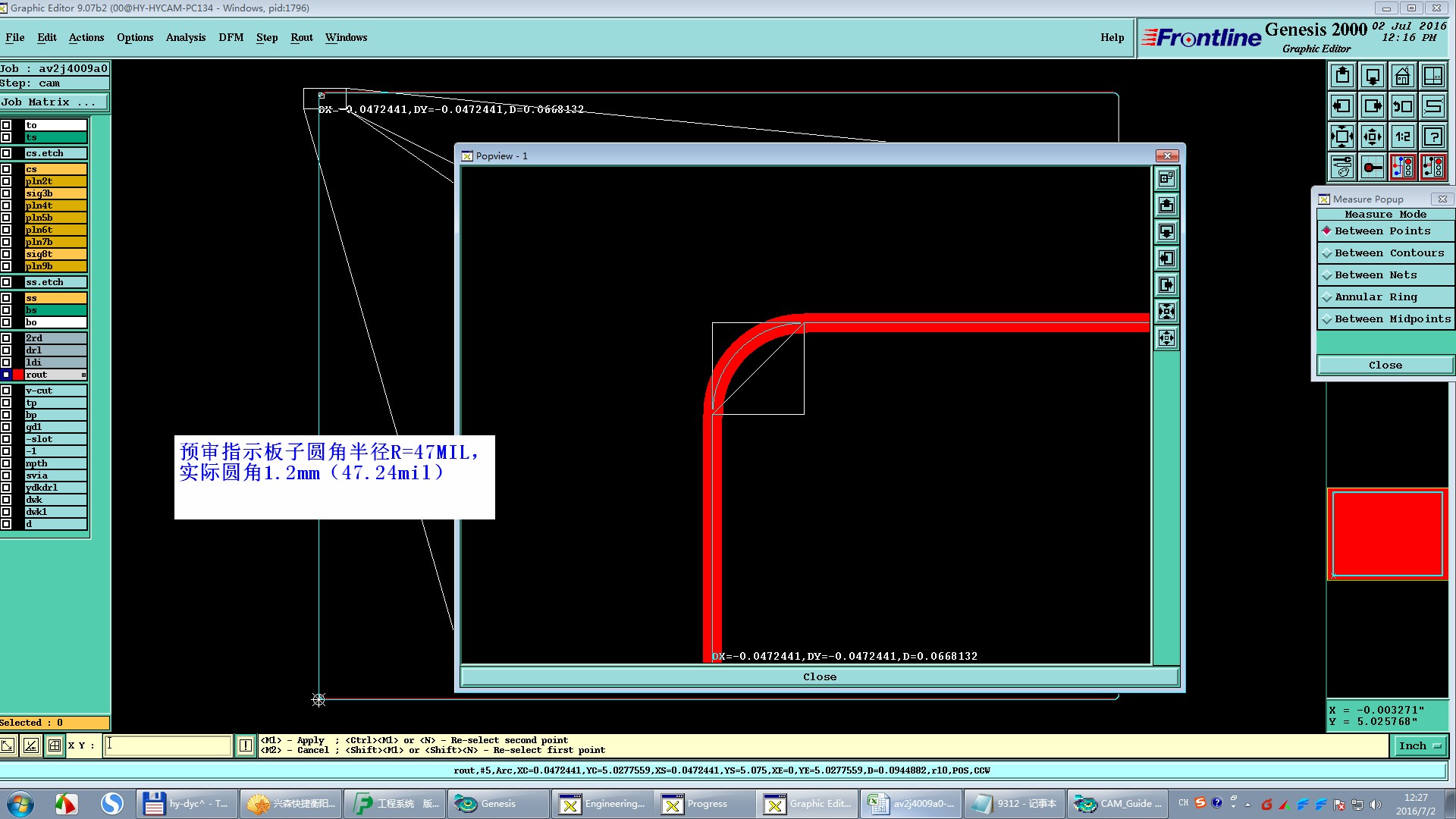Open the Inch units dropdown
The image size is (1456, 819).
[x=1420, y=746]
